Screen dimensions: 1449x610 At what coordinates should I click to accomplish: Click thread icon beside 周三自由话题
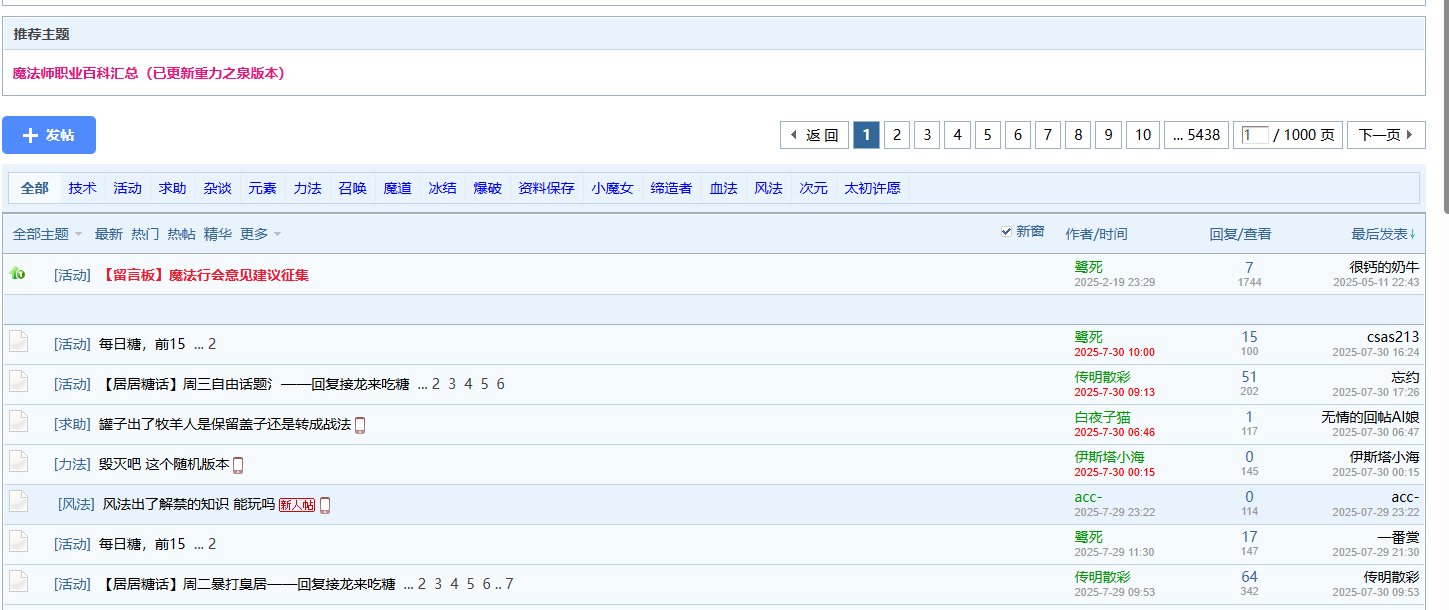[x=18, y=381]
